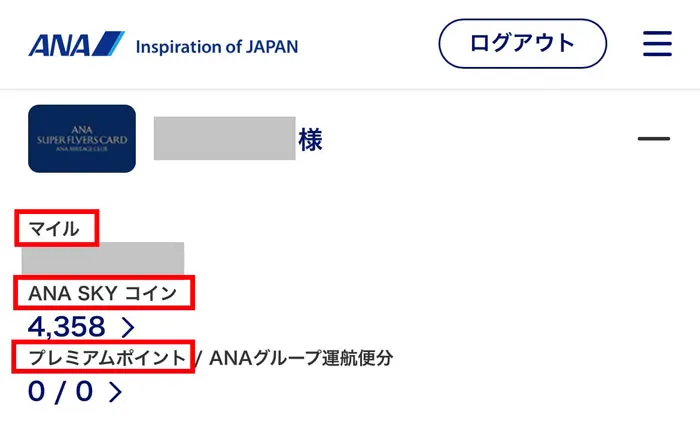This screenshot has width=700, height=434.
Task: Click the マイル label
Action: click(x=54, y=229)
